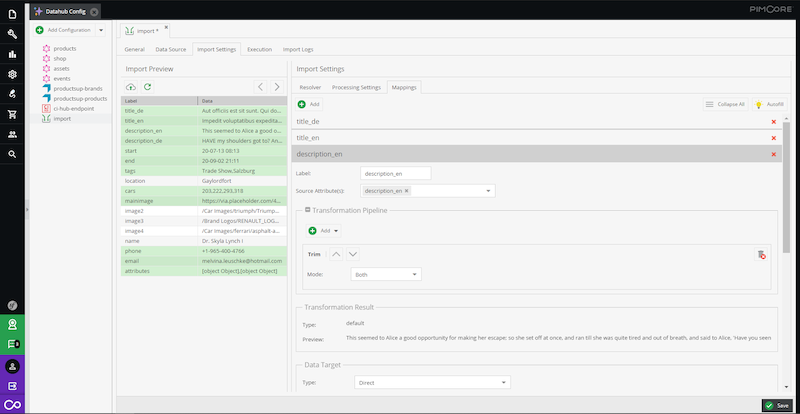This screenshot has width=800, height=414.
Task: Click the location row 'Gaylordfort'
Action: (204, 181)
